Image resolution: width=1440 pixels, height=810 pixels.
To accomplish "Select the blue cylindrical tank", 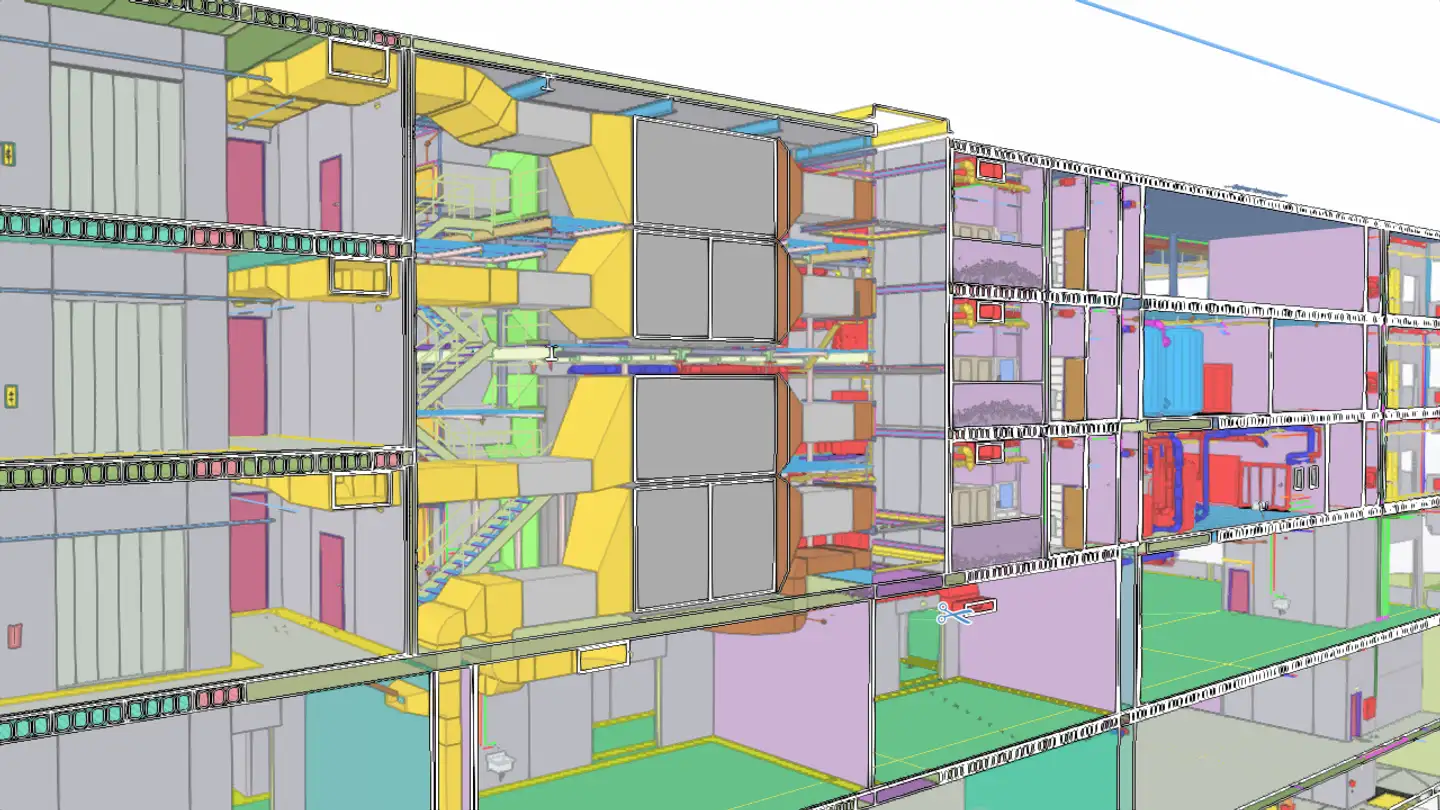I will (1171, 370).
